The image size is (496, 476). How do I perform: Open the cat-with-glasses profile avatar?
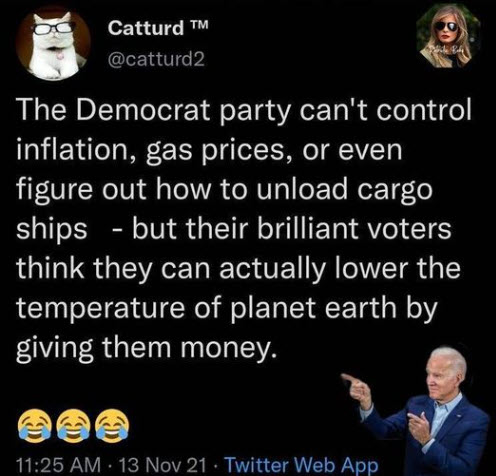[53, 44]
